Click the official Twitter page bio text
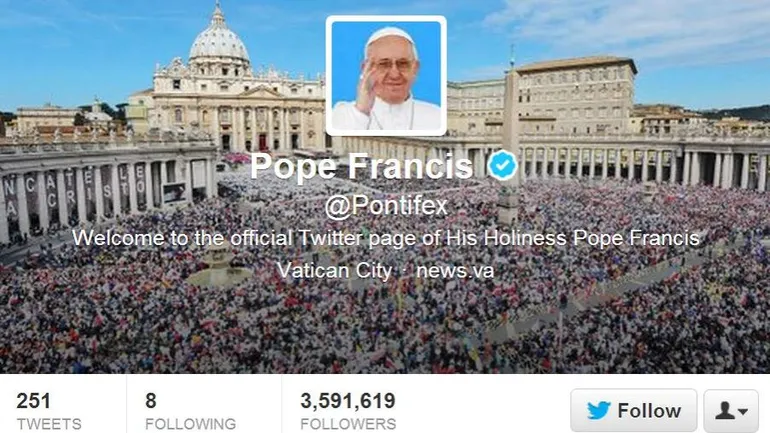Viewport: 770px width, 433px height. coord(386,238)
